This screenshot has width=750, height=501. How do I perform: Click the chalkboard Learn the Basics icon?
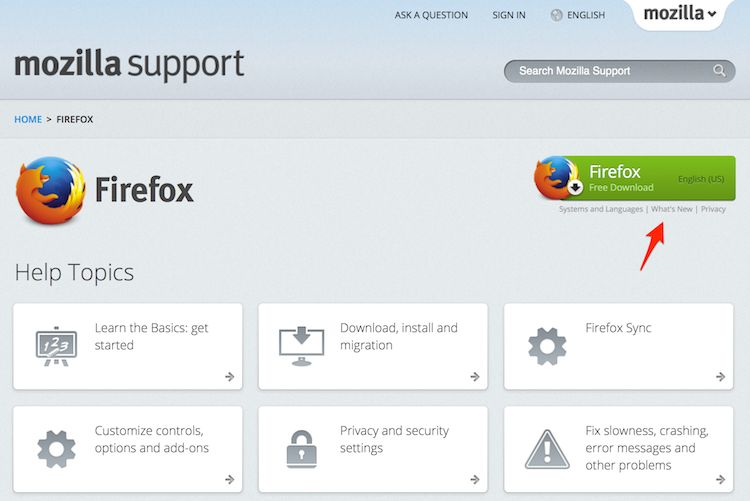55,345
